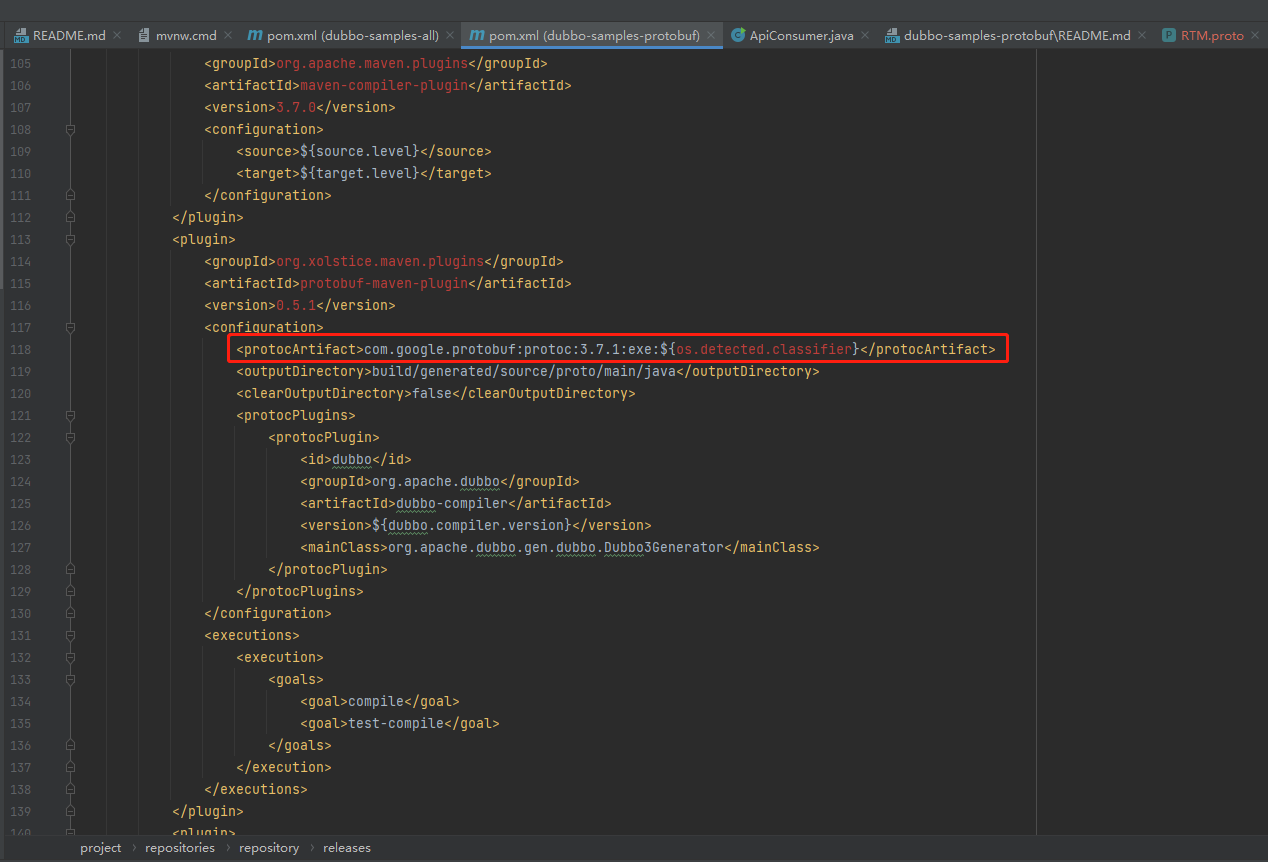This screenshot has height=862, width=1268.
Task: Click 'Dubbo3Generator' mainClass text
Action: point(663,547)
